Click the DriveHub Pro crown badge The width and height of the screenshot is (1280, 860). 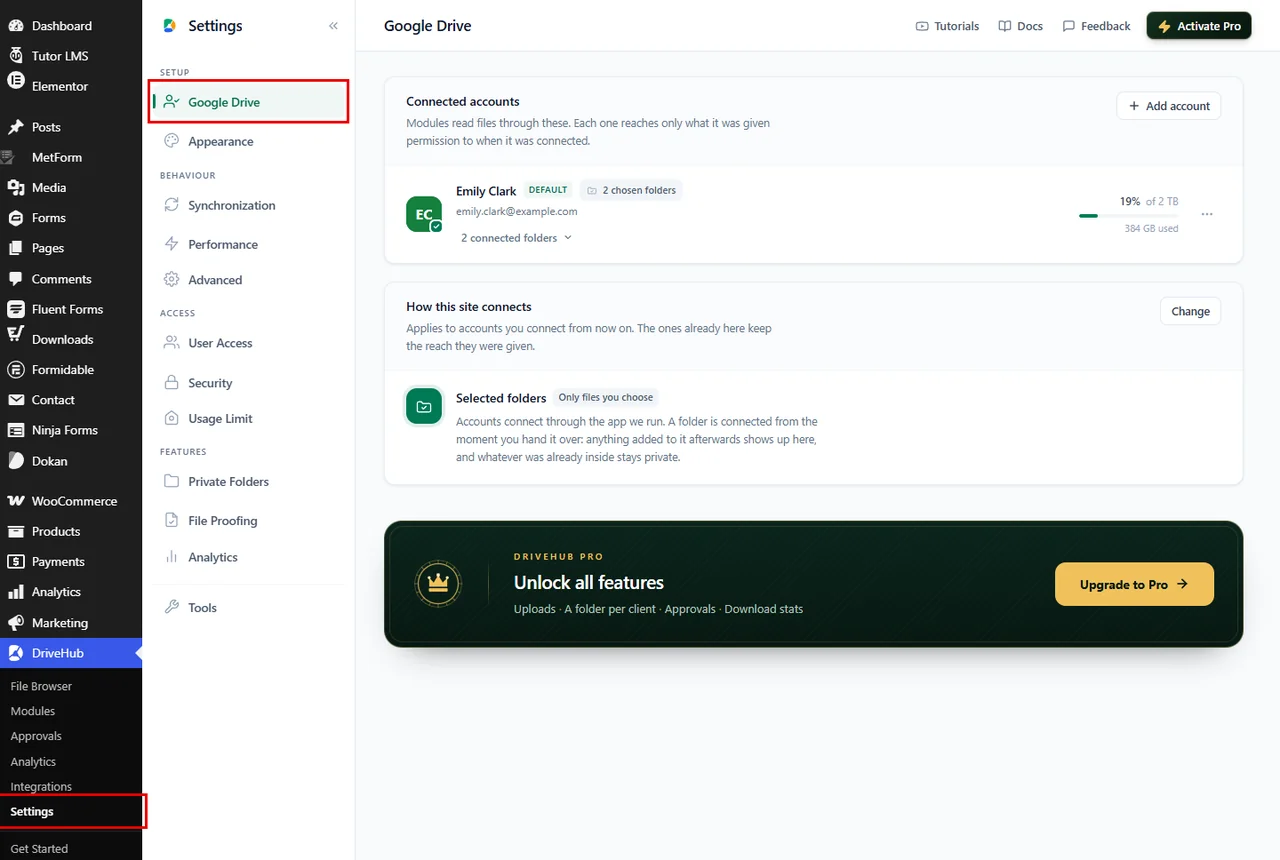tap(438, 584)
